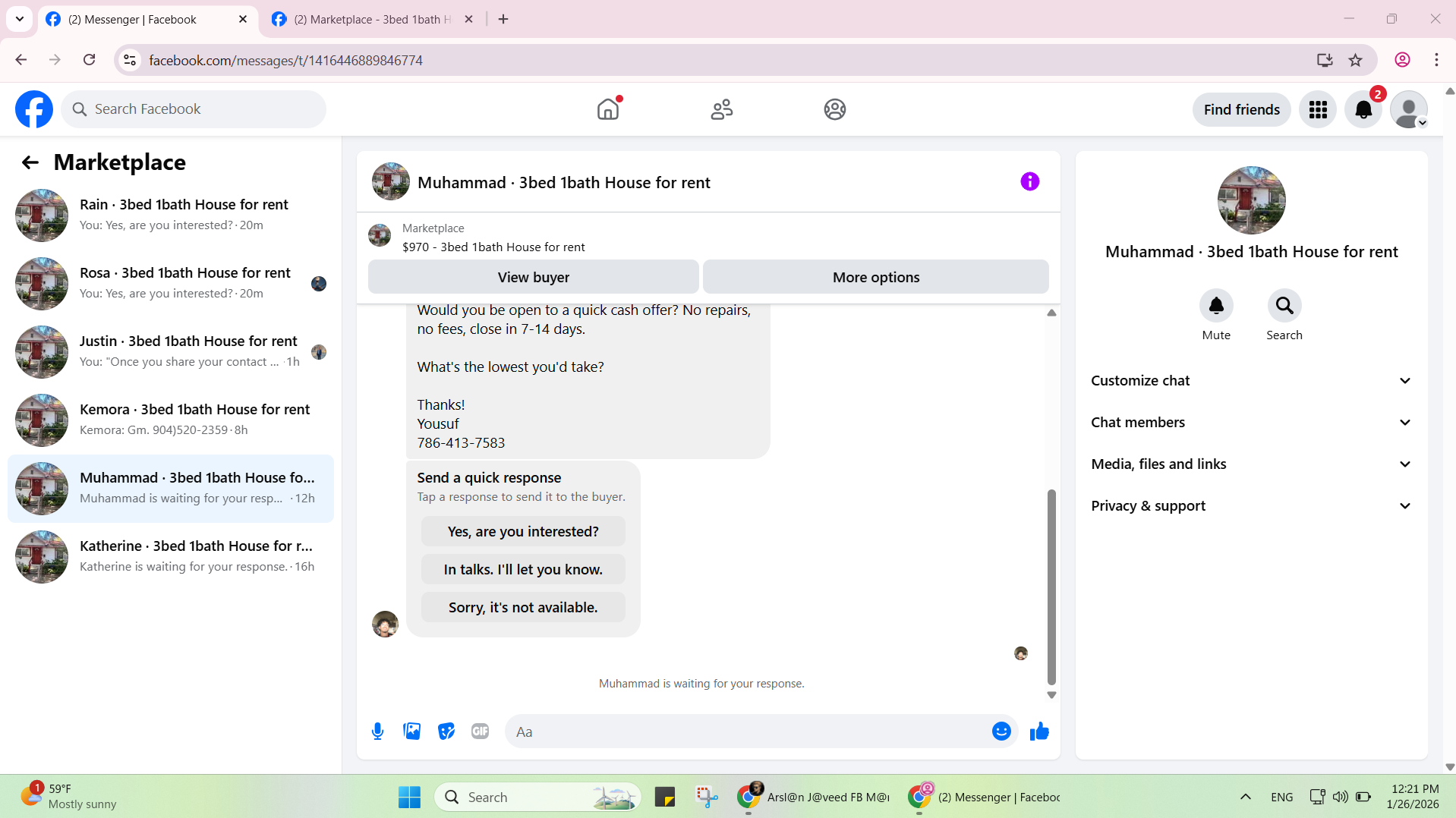Go back in browser history
Viewport: 1456px width, 818px height.
(x=21, y=60)
